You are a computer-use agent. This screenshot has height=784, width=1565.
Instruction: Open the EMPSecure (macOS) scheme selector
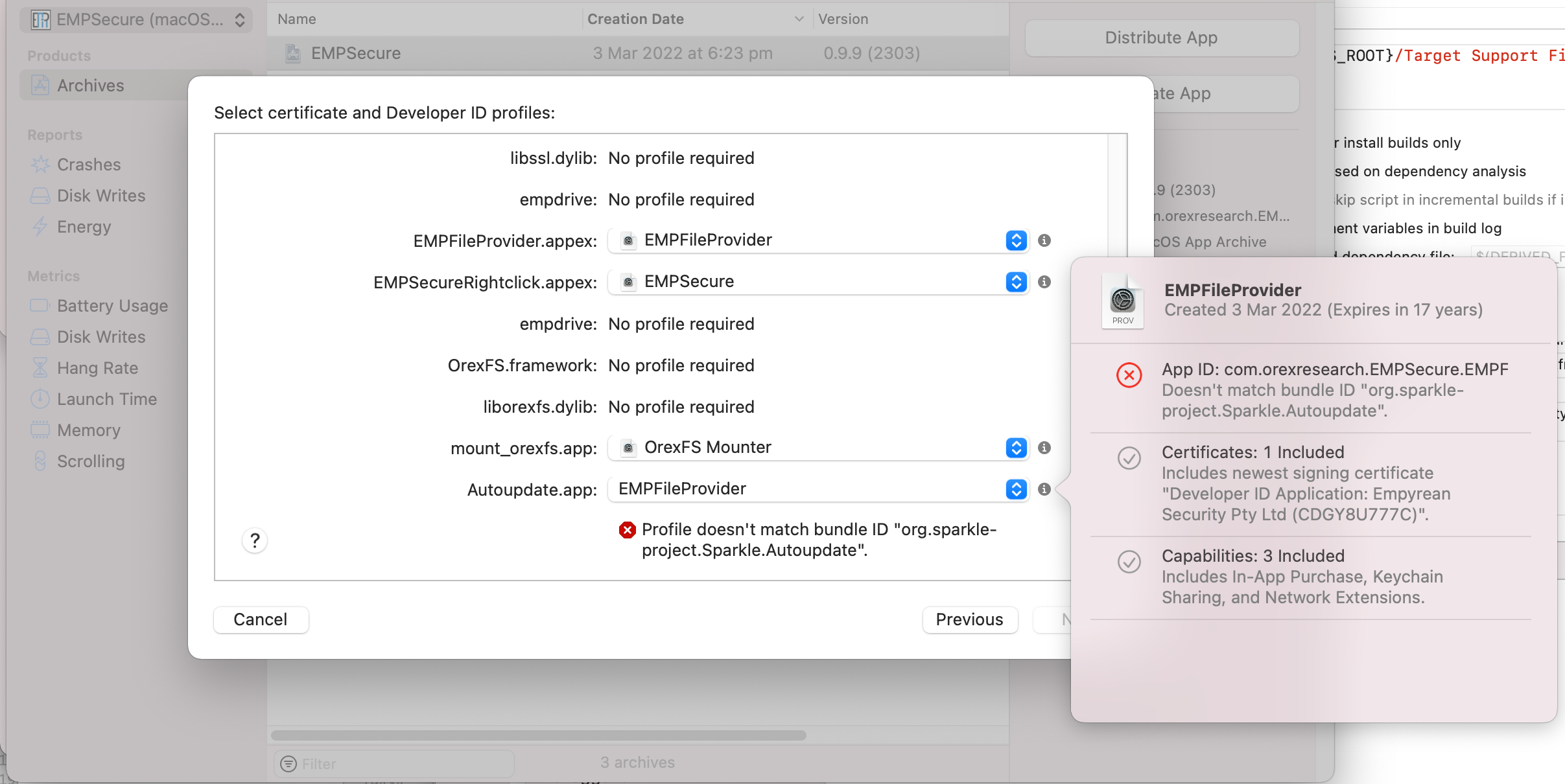136,19
